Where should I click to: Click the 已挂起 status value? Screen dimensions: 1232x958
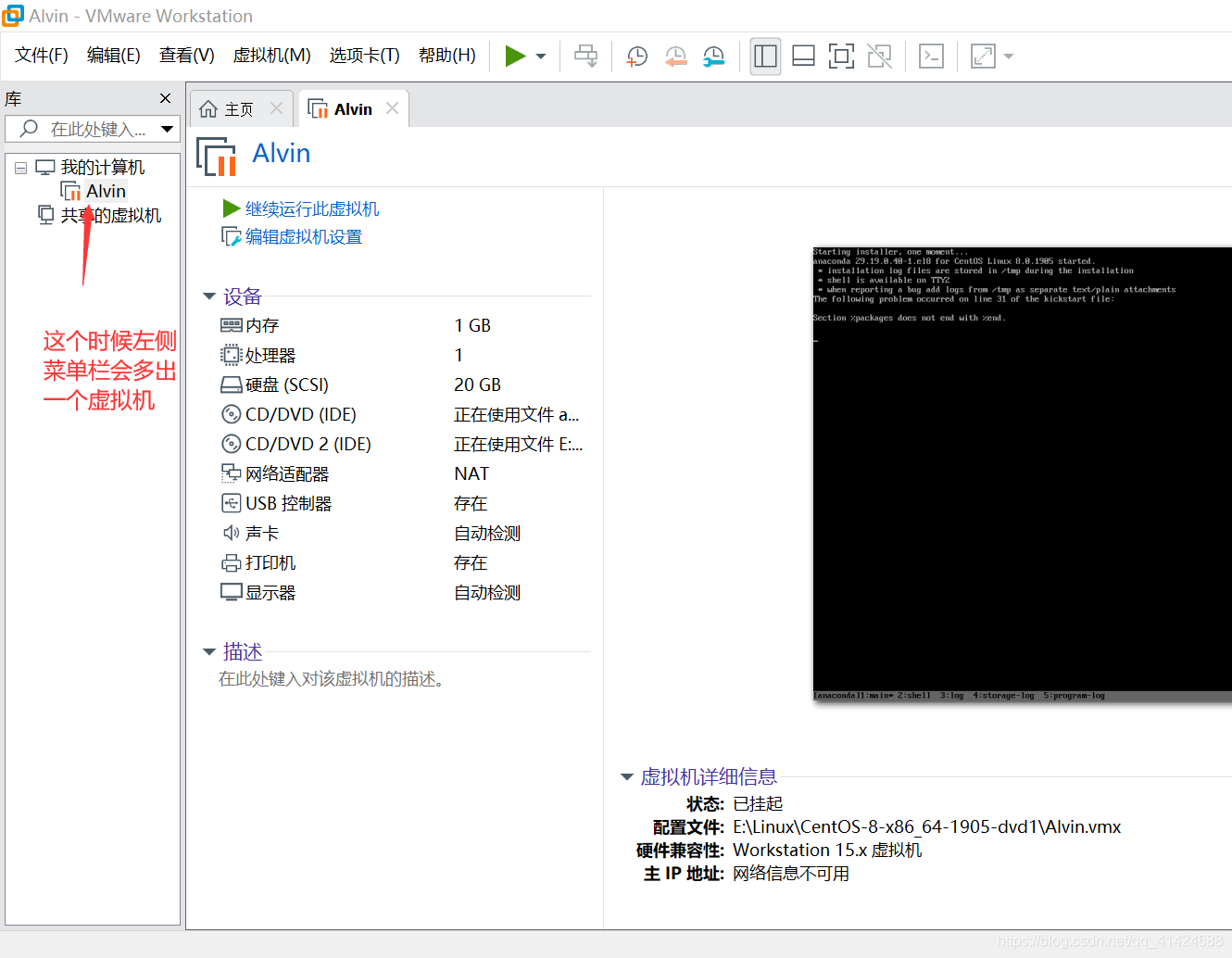pos(758,803)
